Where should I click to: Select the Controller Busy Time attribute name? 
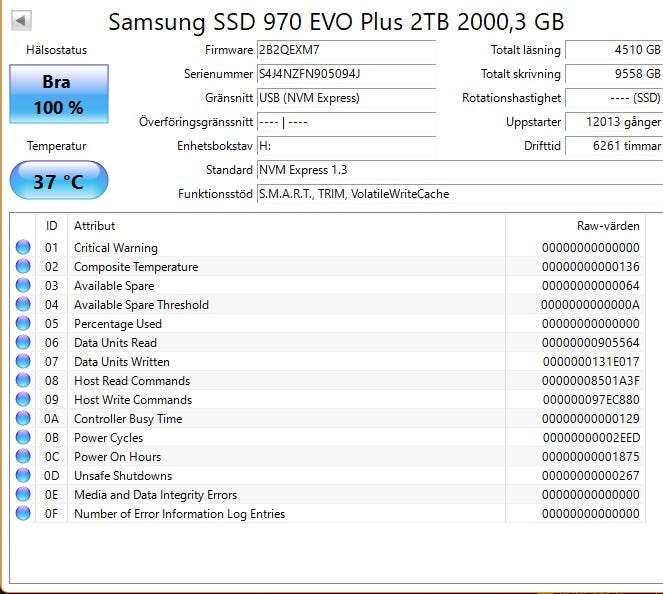tap(128, 419)
